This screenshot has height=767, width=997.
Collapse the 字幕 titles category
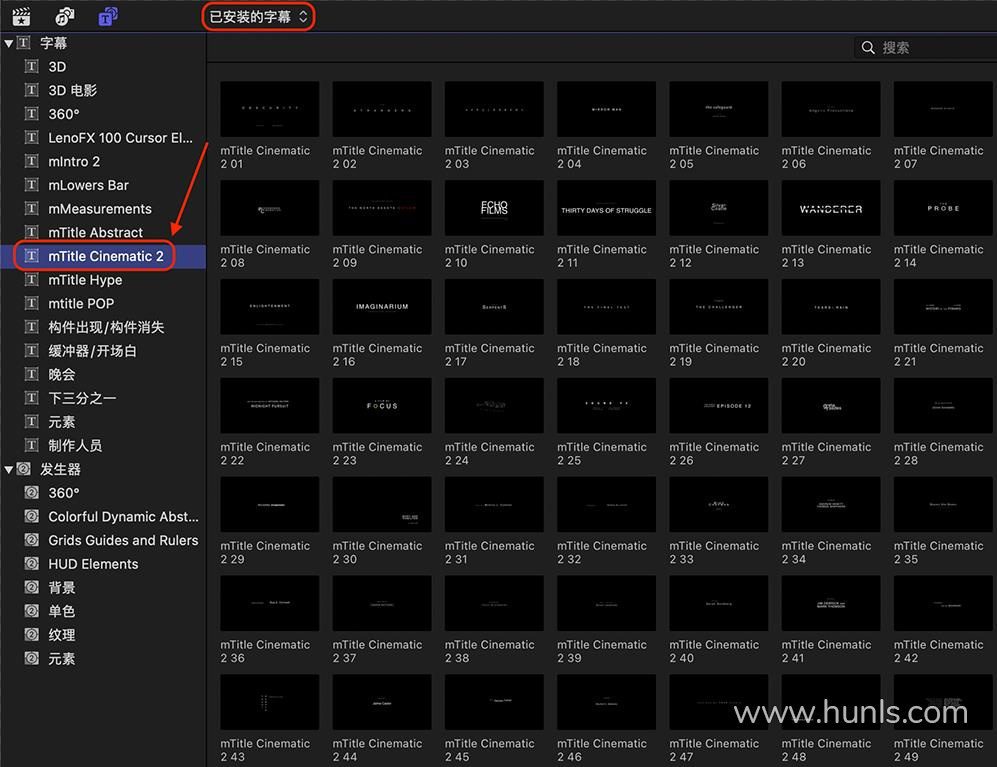coord(9,44)
